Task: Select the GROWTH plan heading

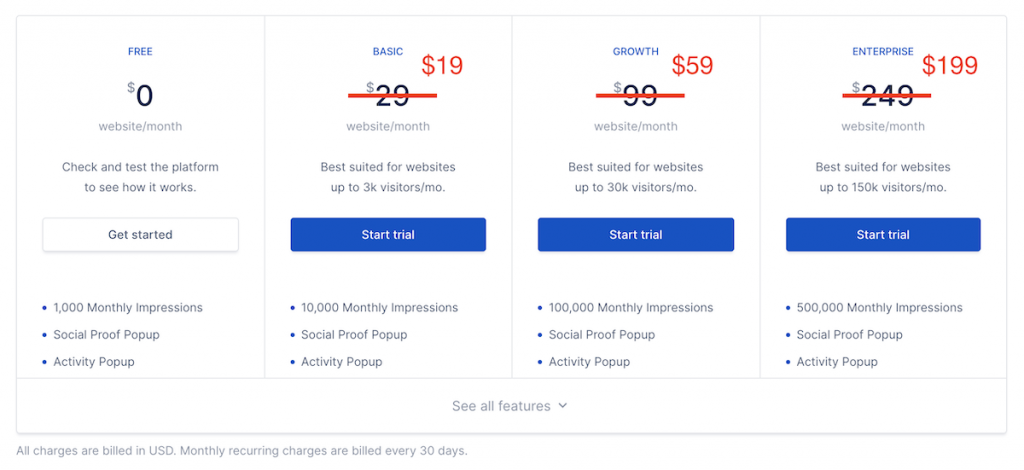Action: click(x=635, y=52)
